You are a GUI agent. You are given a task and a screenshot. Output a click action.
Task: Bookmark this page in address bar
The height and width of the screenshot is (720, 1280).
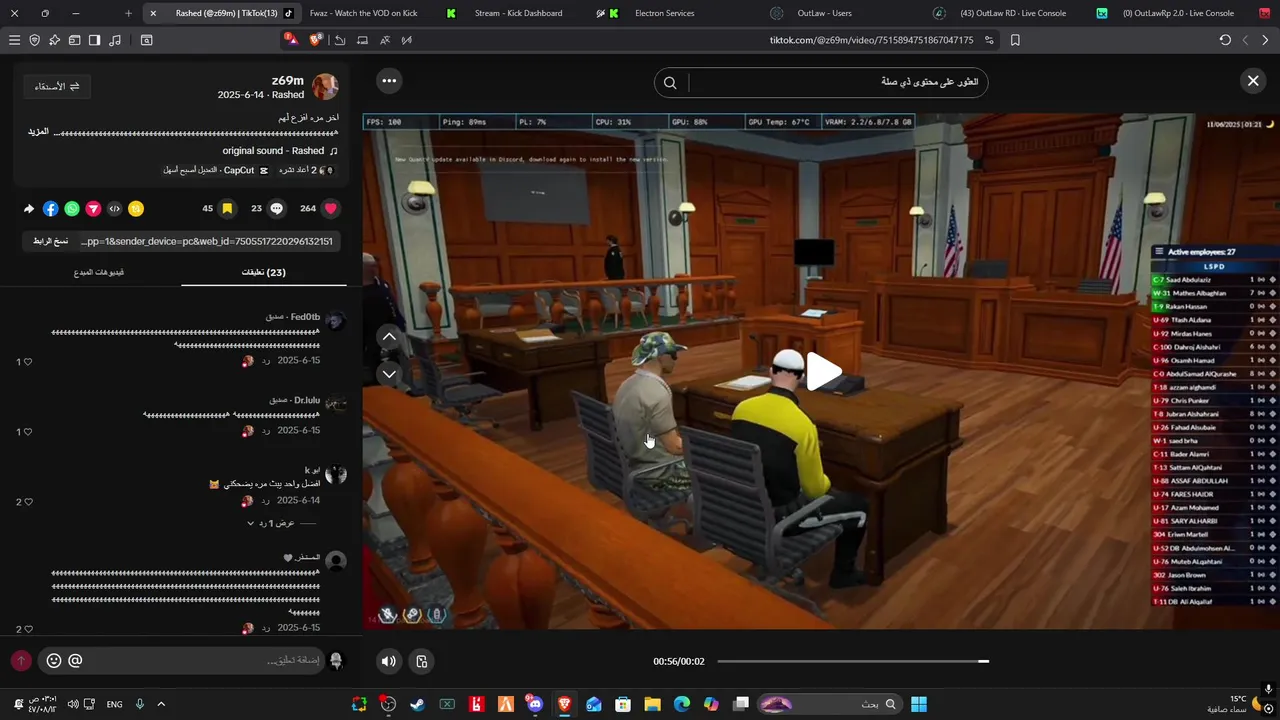coord(1015,40)
